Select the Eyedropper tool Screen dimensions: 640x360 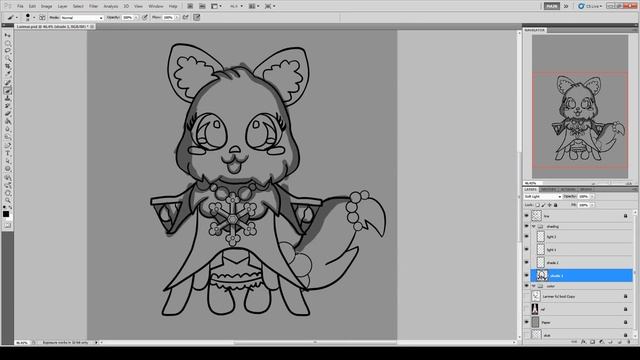coord(7,74)
